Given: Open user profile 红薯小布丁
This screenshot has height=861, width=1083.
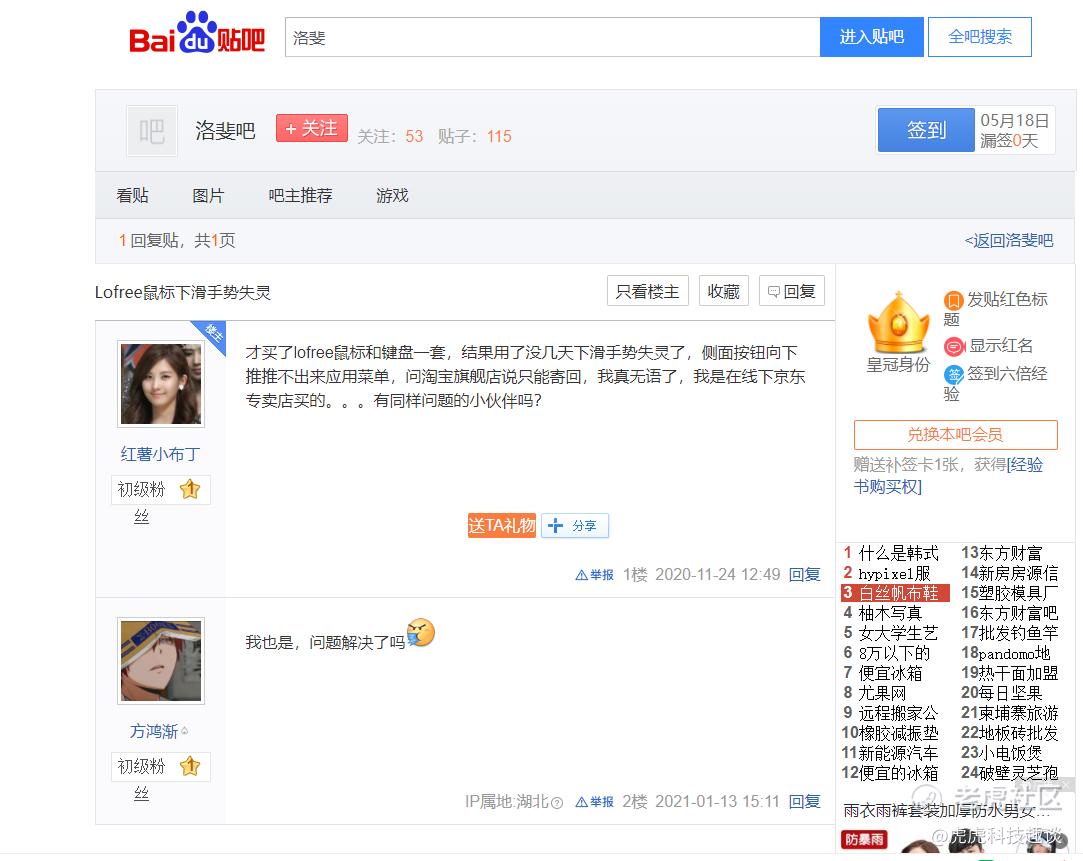Looking at the screenshot, I should [x=160, y=454].
